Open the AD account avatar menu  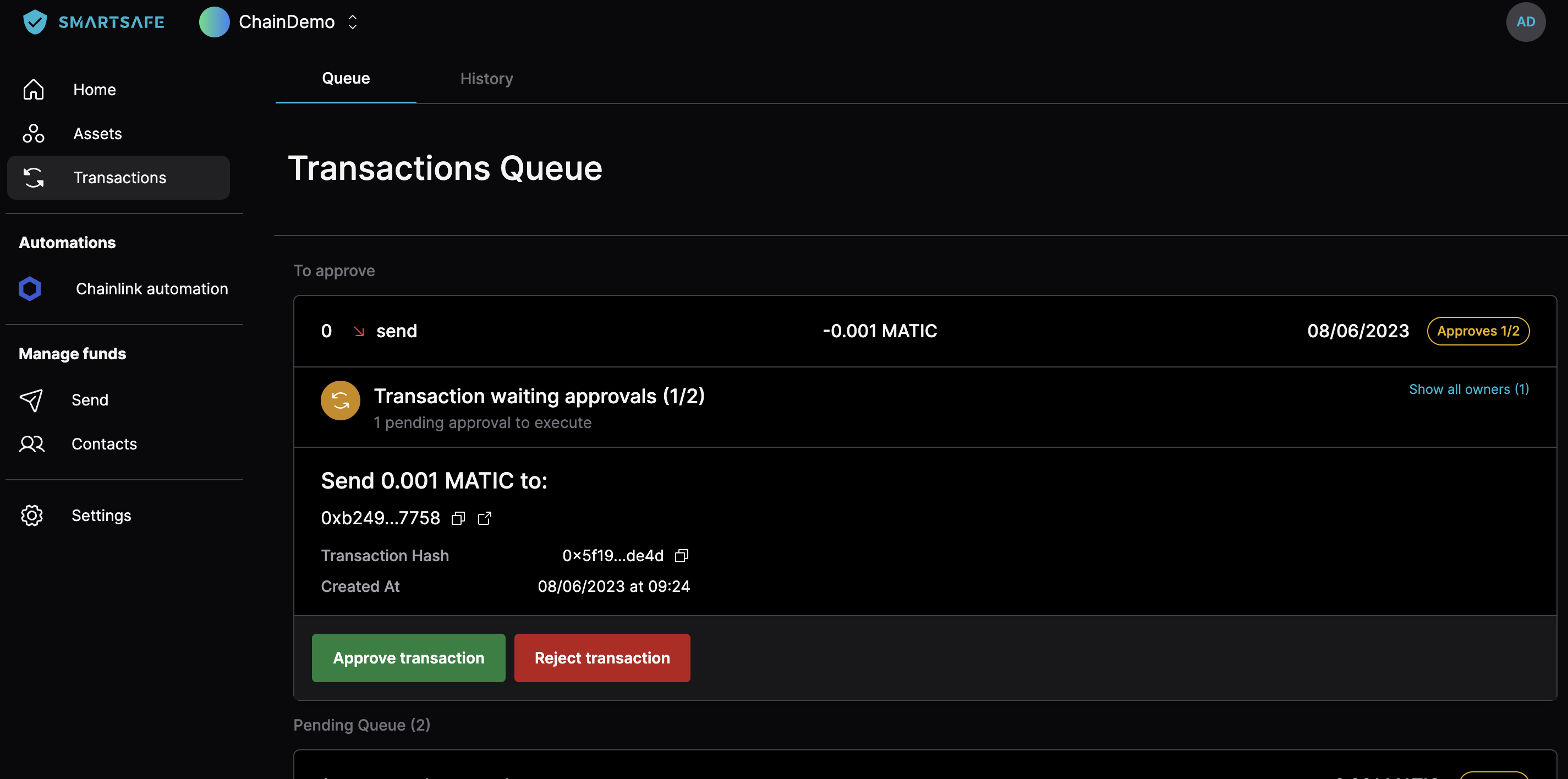click(x=1526, y=21)
